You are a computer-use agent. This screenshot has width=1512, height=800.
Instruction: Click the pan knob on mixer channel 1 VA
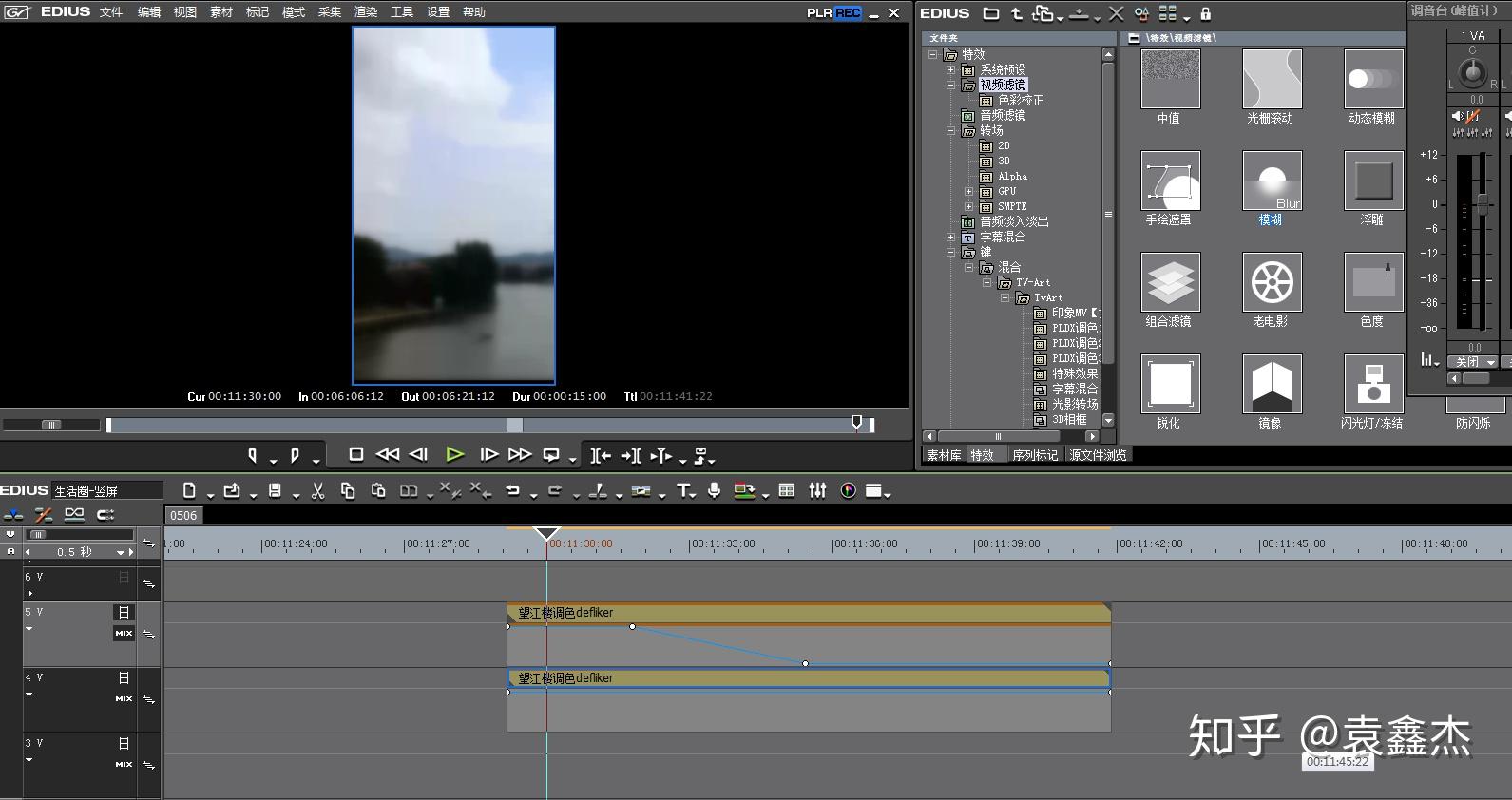pos(1472,71)
